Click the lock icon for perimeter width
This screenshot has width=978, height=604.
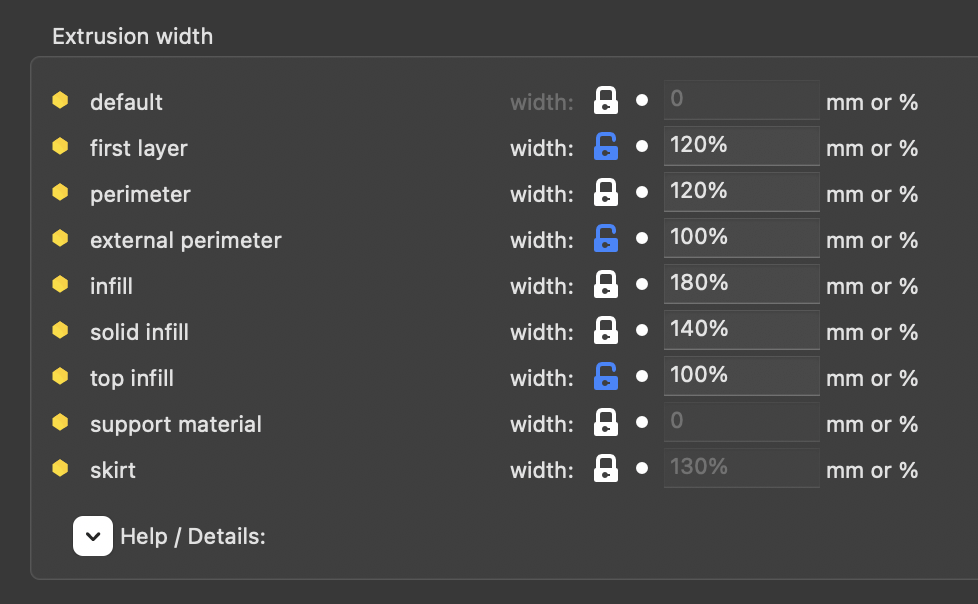(606, 193)
